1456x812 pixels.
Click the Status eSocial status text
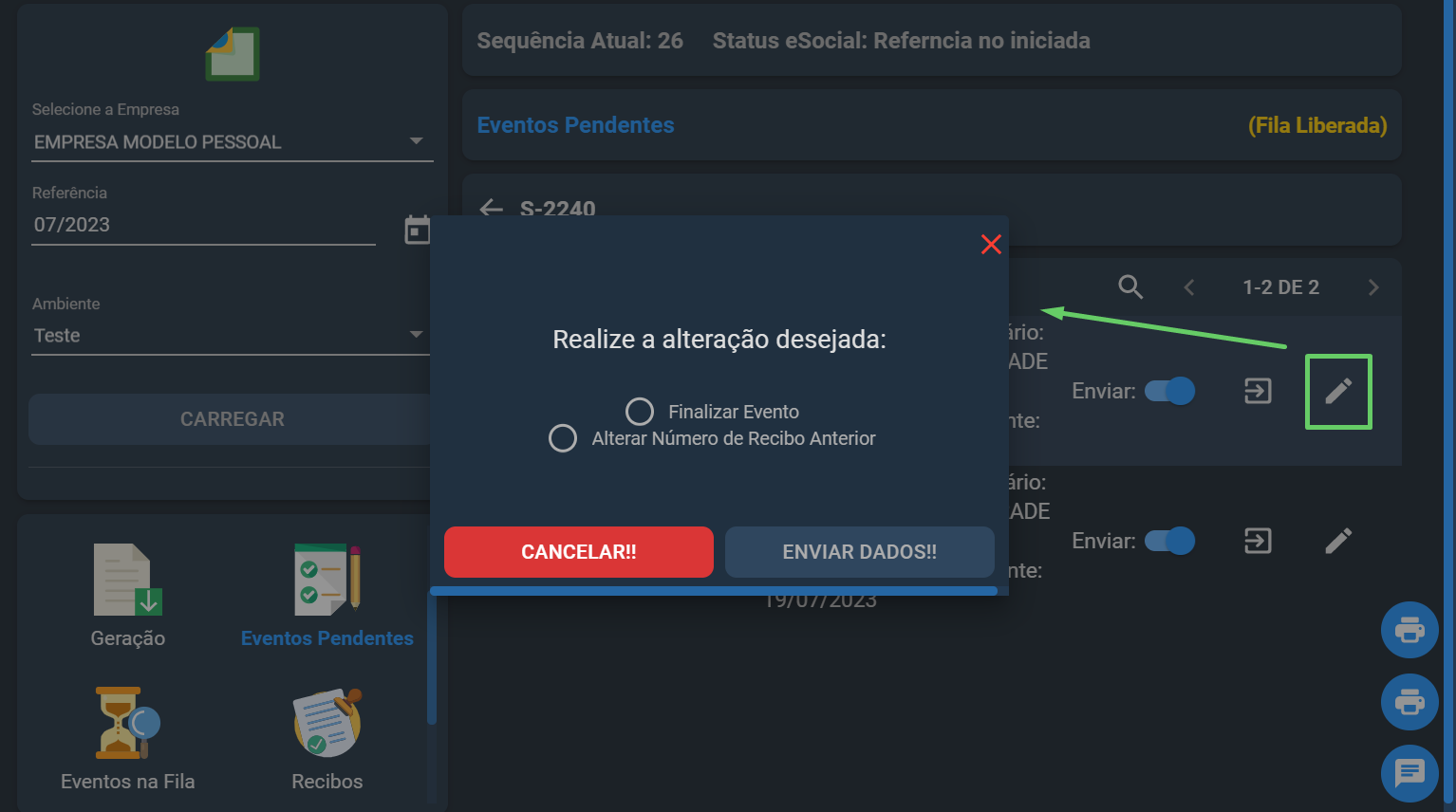click(x=902, y=41)
